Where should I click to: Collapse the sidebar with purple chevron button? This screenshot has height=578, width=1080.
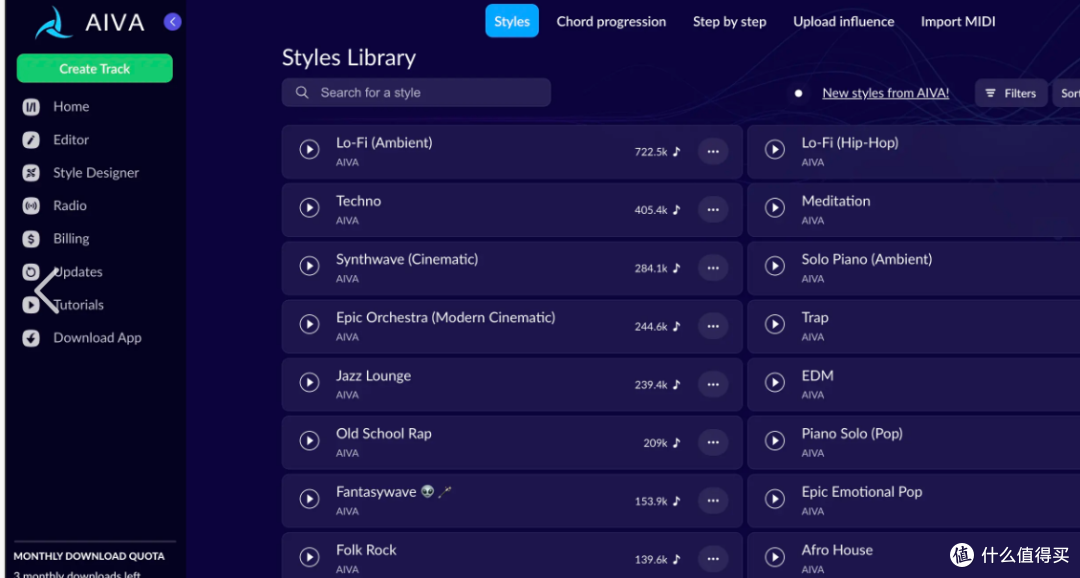tap(172, 22)
